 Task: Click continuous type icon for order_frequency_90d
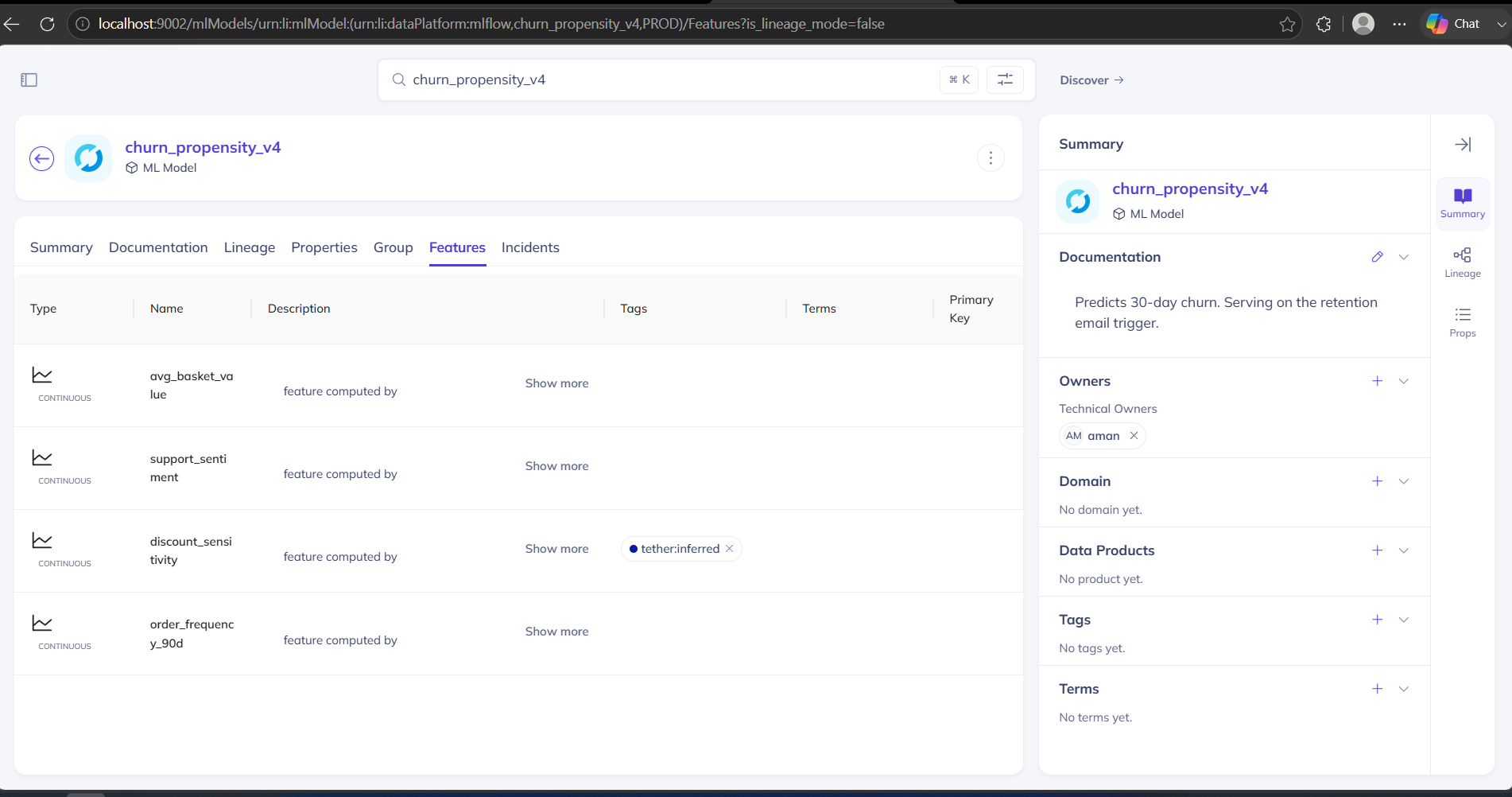[x=42, y=623]
